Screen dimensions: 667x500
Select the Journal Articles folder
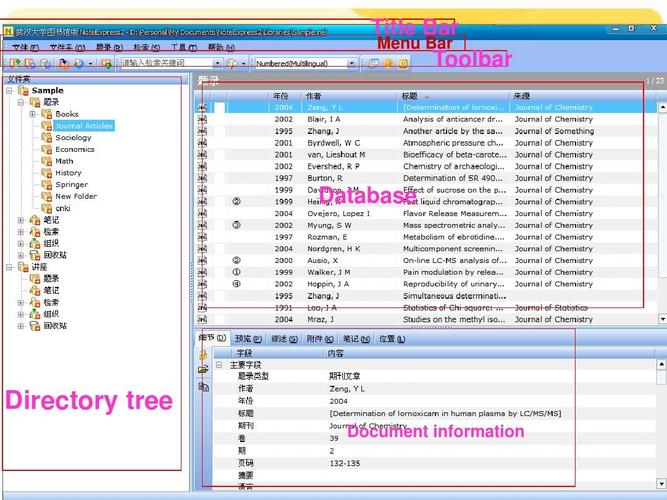[x=84, y=126]
